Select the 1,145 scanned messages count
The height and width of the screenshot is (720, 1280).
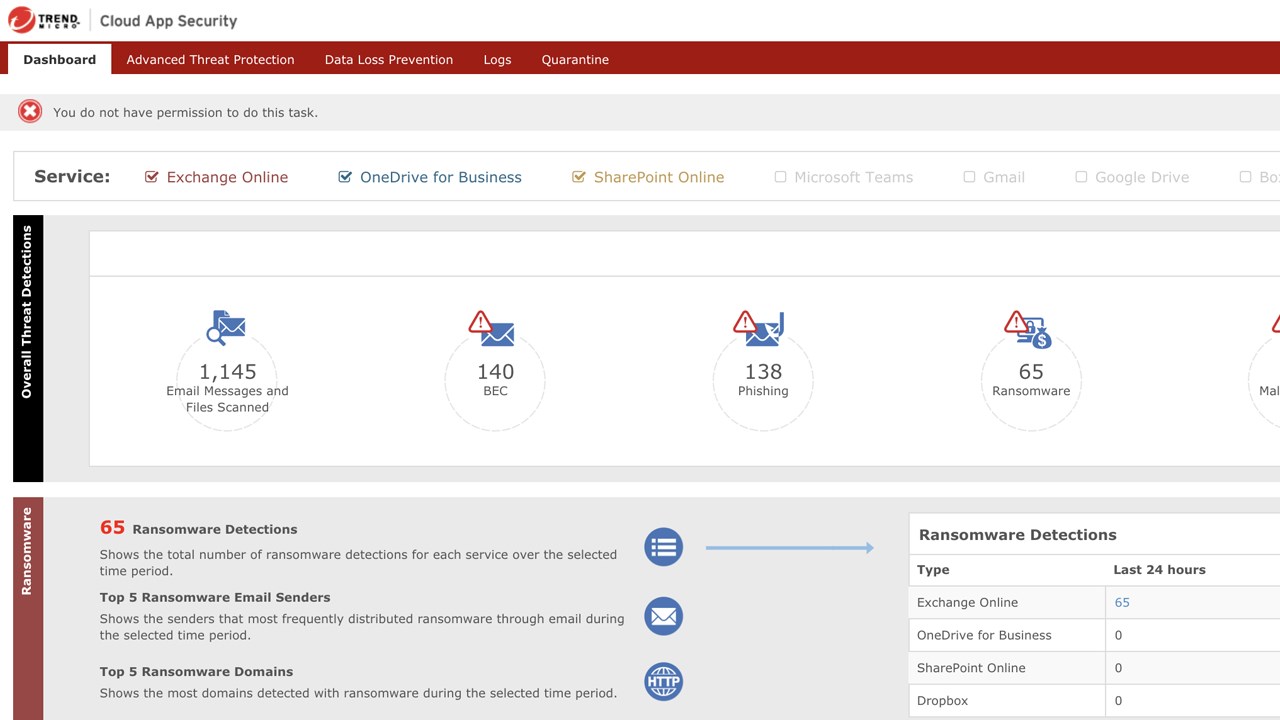(227, 371)
